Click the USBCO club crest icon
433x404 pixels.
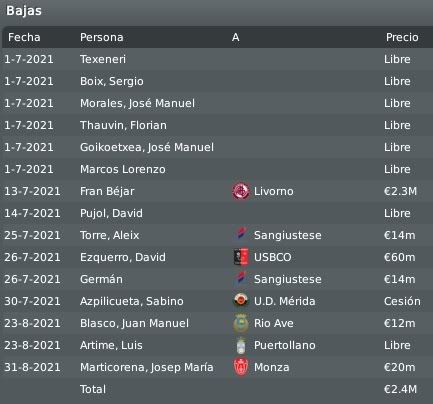pyautogui.click(x=241, y=257)
